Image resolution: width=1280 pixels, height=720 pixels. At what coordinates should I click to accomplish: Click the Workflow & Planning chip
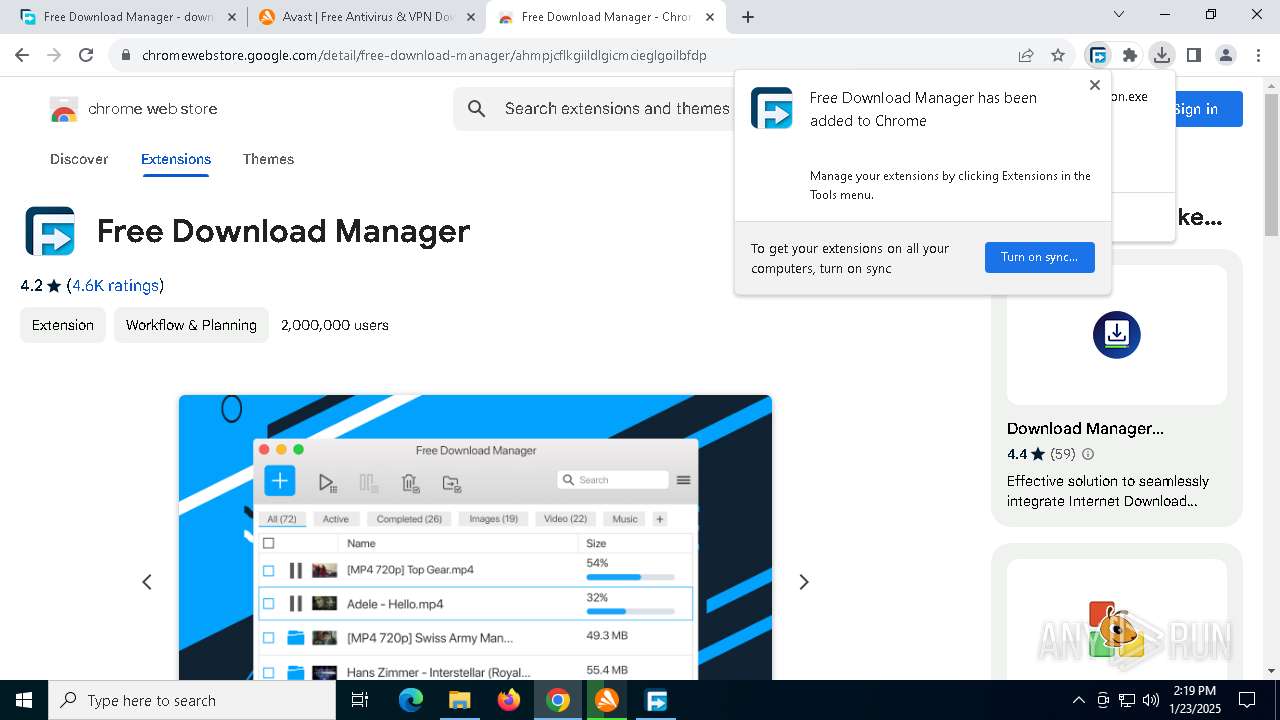191,325
